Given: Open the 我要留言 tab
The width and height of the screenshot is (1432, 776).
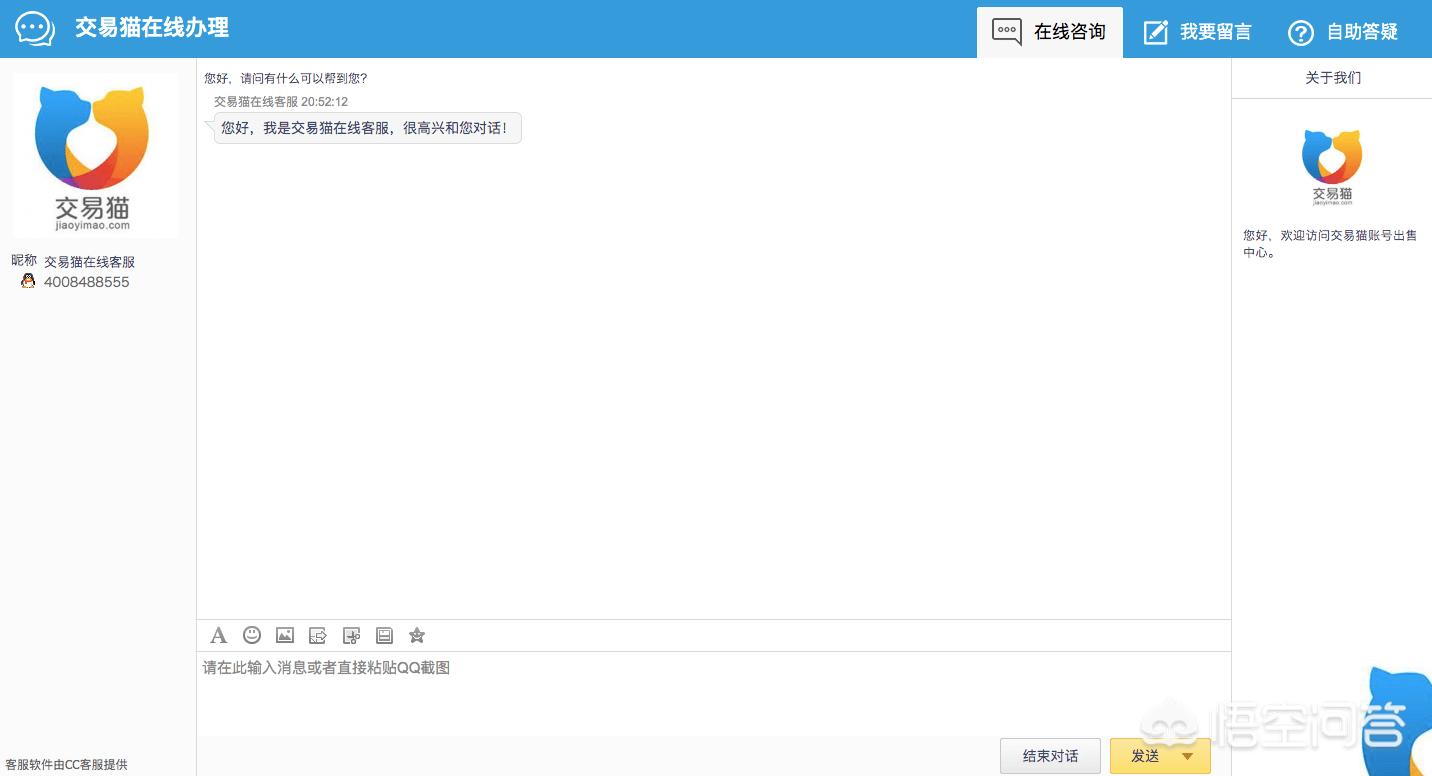Looking at the screenshot, I should (1197, 32).
